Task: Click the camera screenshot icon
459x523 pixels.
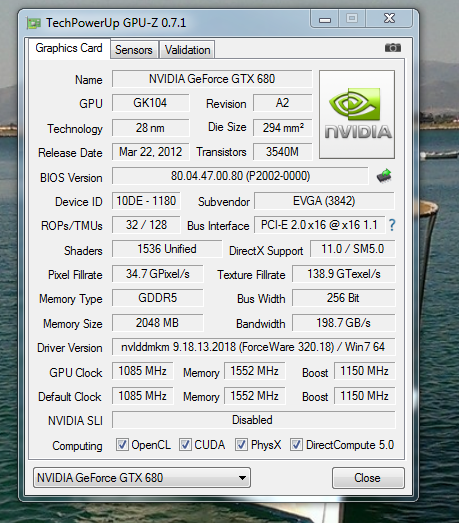Action: coord(393,48)
